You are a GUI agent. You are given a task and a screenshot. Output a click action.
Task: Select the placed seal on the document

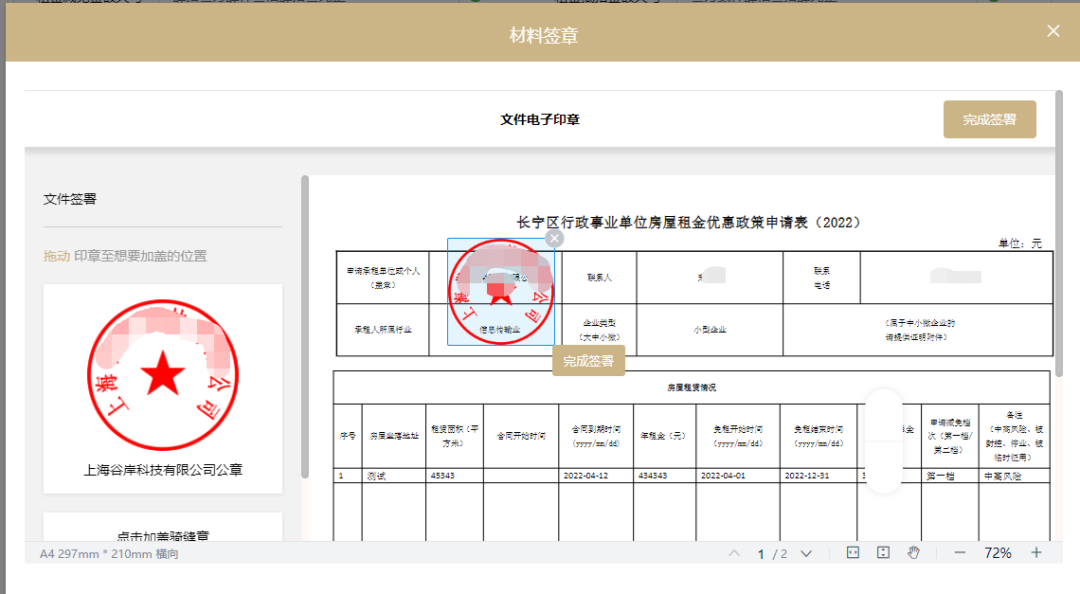click(500, 292)
